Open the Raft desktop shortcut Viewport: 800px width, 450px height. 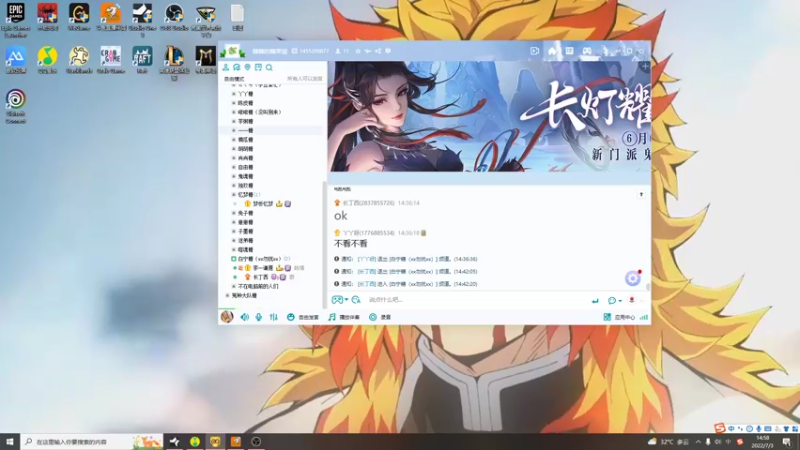(x=142, y=60)
